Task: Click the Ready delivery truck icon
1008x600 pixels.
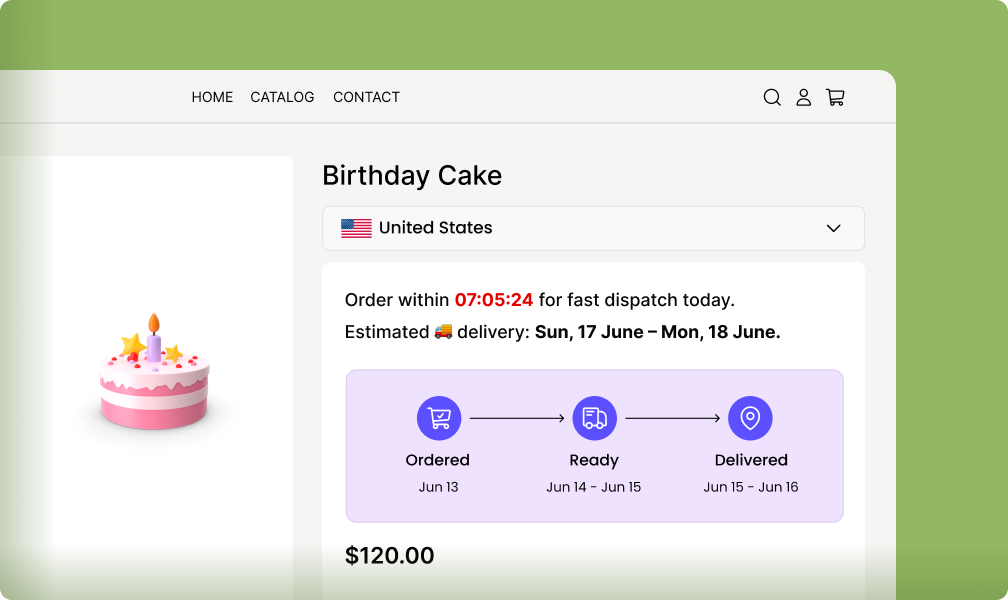Action: (x=594, y=417)
